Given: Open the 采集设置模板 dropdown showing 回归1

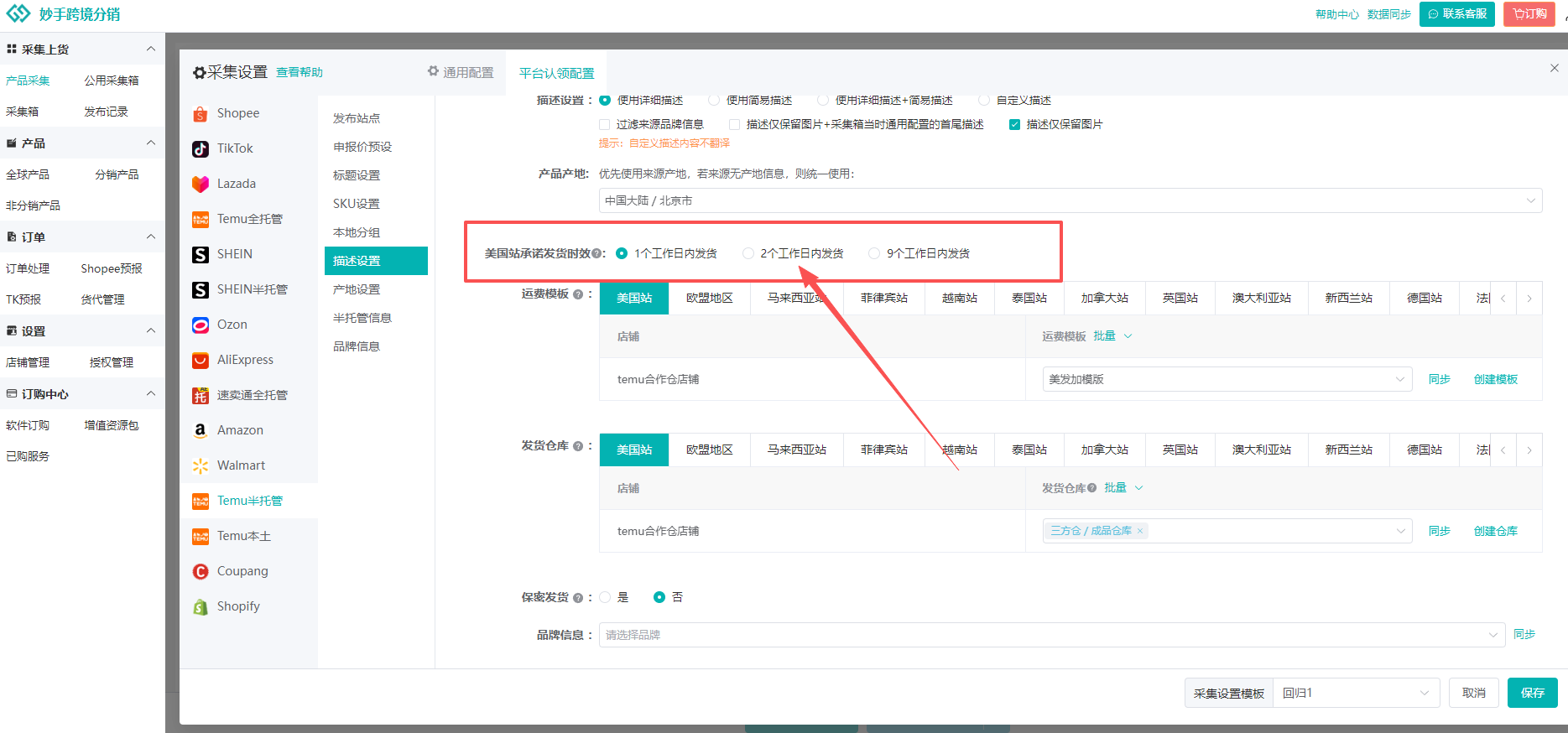Looking at the screenshot, I should pos(1355,693).
